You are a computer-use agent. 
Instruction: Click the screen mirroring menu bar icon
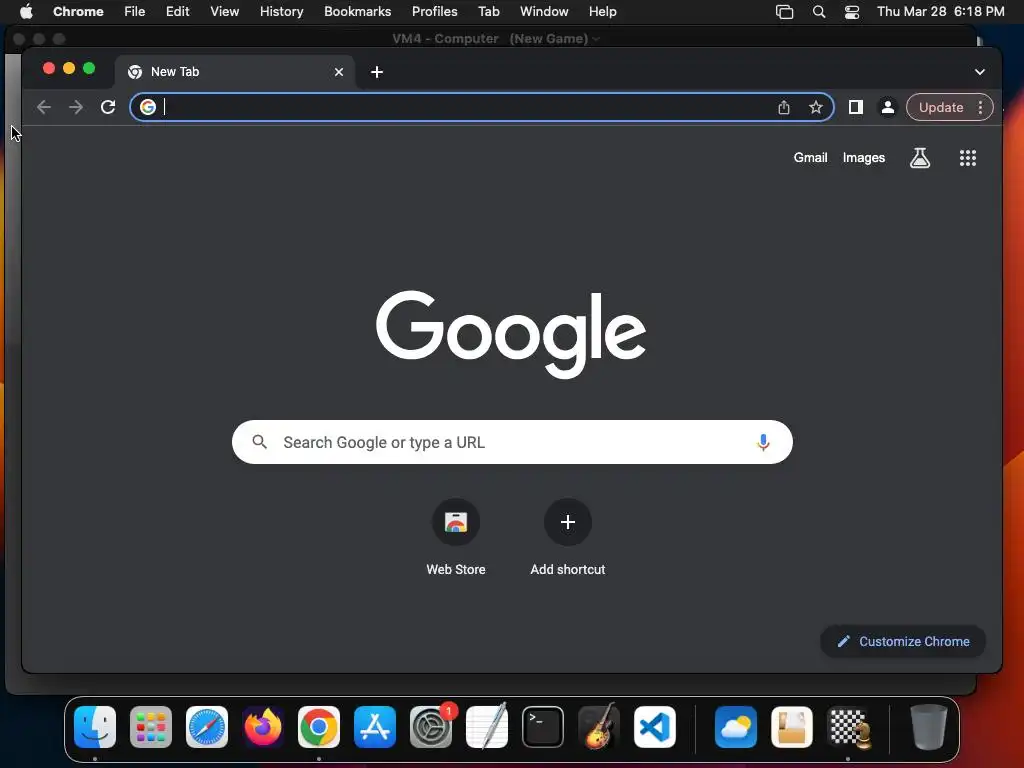point(784,12)
